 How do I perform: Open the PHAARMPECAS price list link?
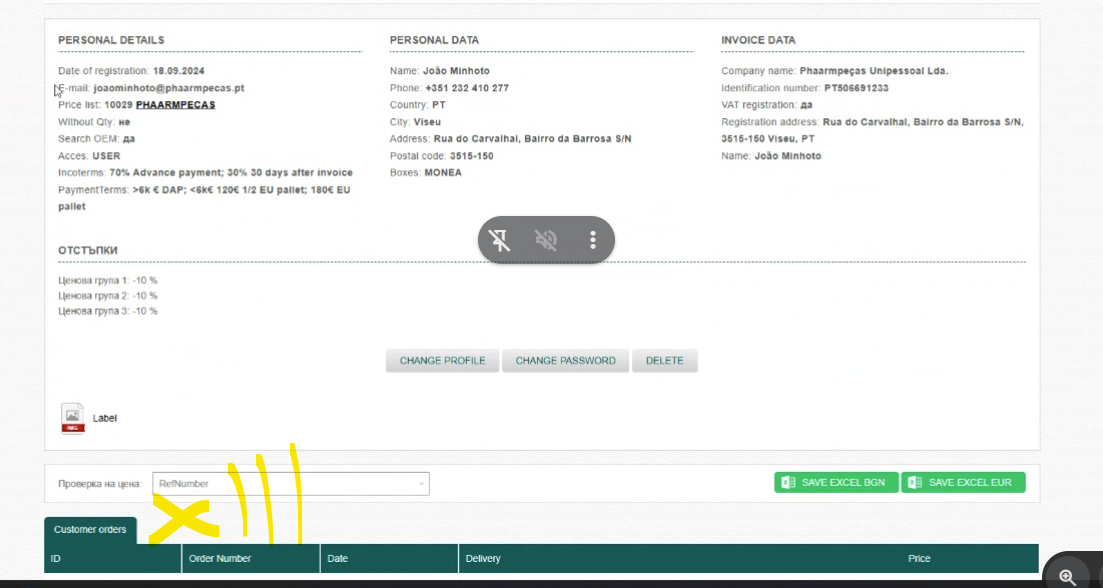(175, 105)
